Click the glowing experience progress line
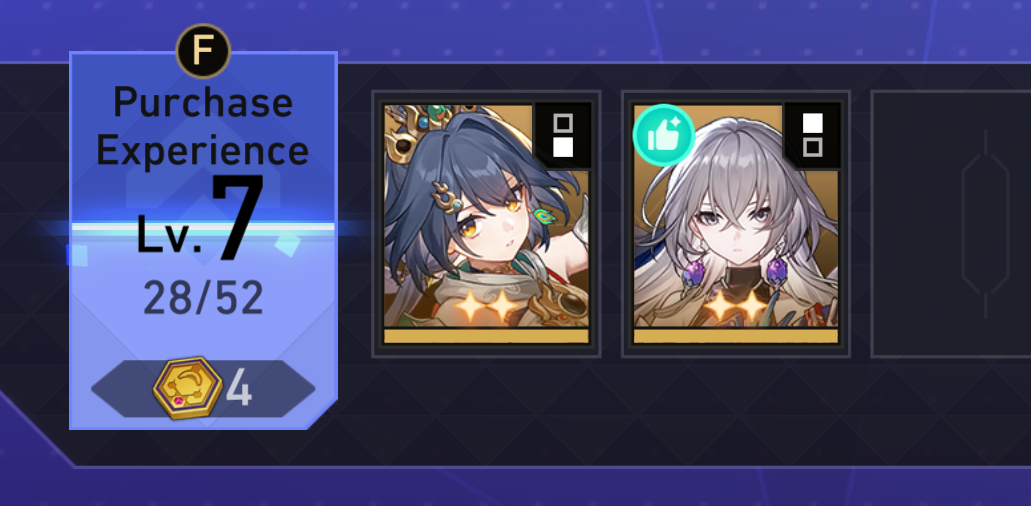 click(x=203, y=229)
